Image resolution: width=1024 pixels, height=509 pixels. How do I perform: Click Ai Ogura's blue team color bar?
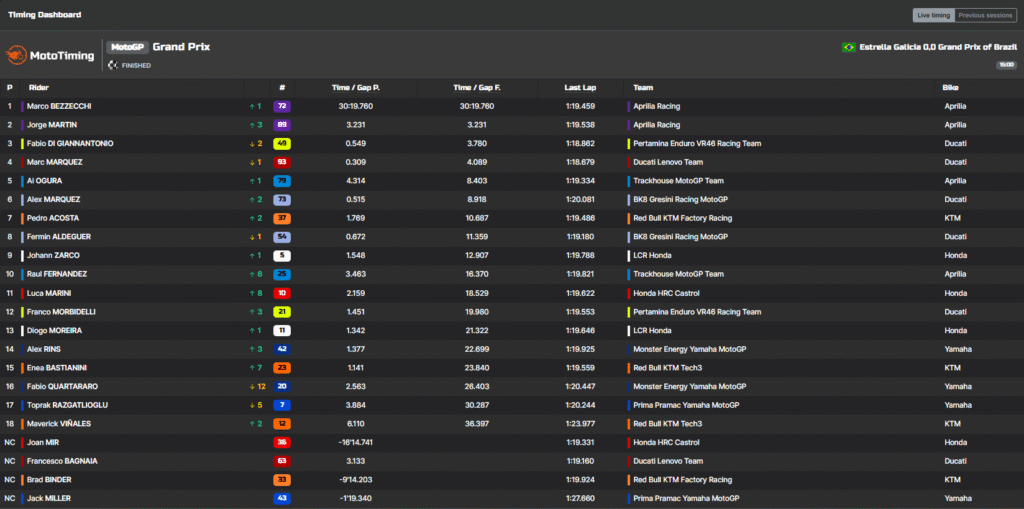[22, 181]
